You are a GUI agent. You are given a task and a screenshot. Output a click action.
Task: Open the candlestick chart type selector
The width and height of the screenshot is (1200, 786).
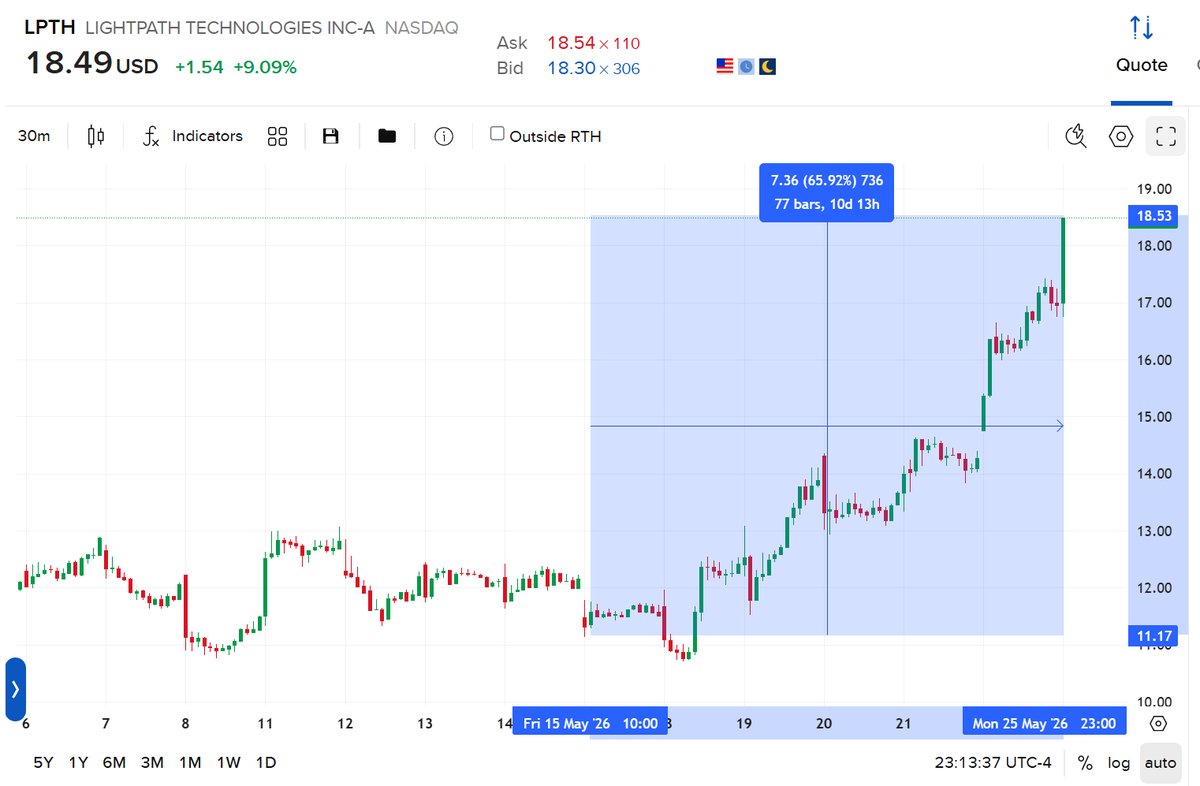96,136
